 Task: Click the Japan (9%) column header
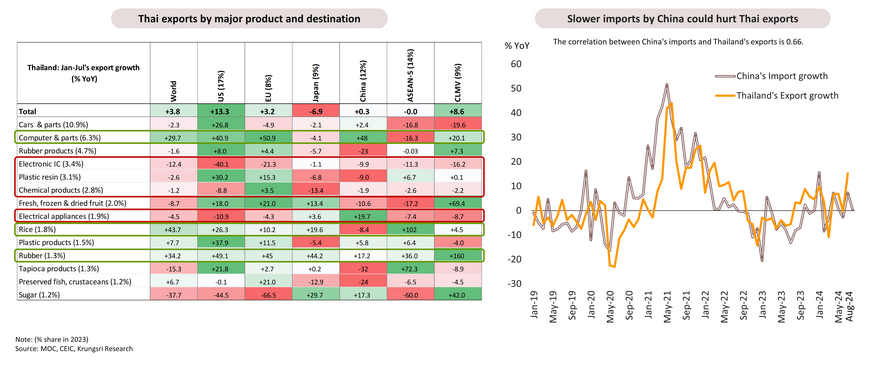pos(316,84)
